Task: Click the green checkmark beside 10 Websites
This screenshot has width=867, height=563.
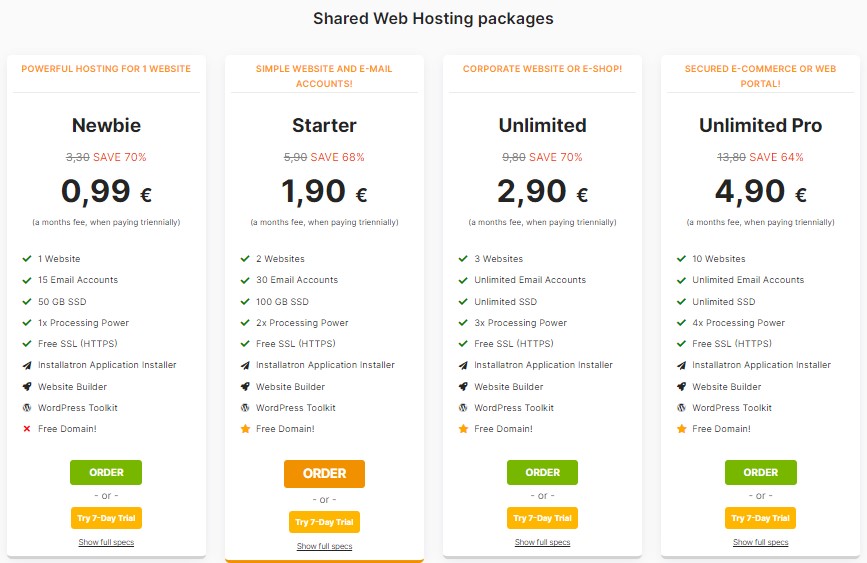Action: coord(681,259)
